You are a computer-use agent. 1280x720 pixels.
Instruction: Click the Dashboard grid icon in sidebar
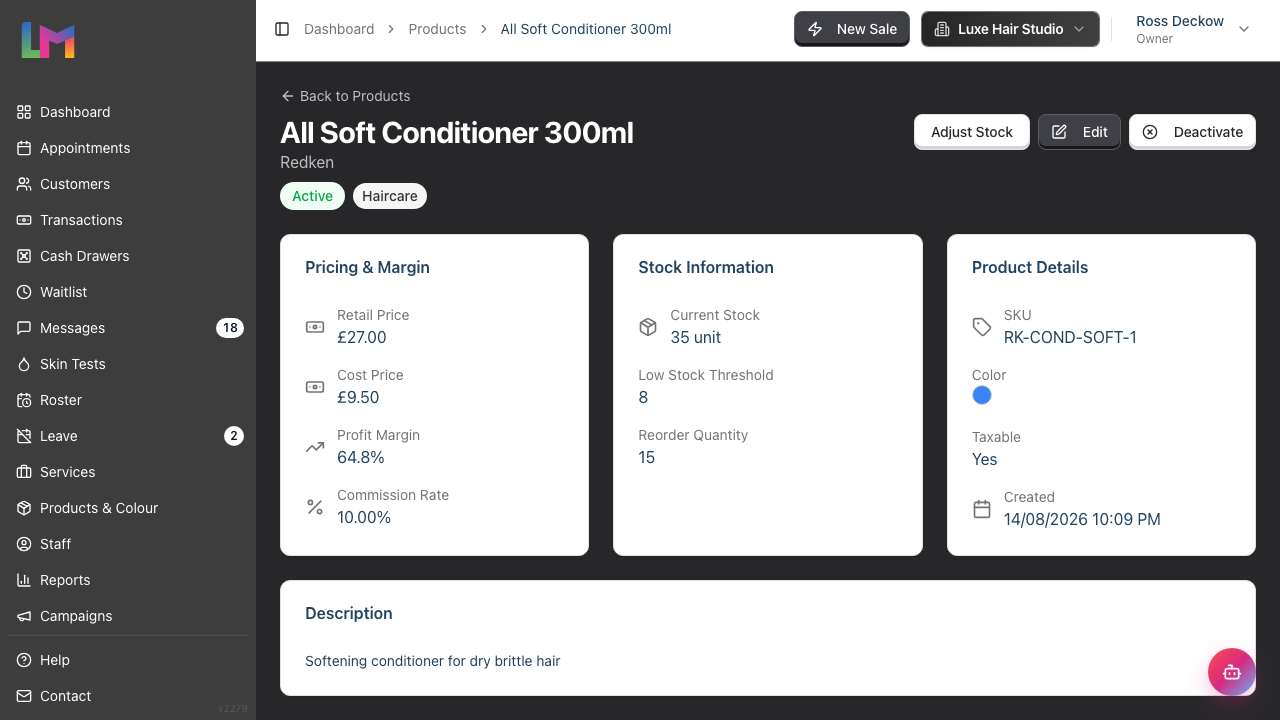[x=24, y=112]
